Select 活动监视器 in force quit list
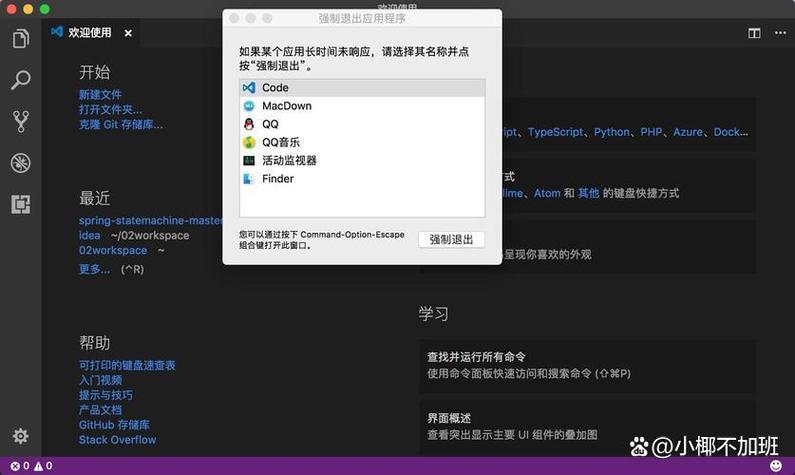 (x=362, y=161)
